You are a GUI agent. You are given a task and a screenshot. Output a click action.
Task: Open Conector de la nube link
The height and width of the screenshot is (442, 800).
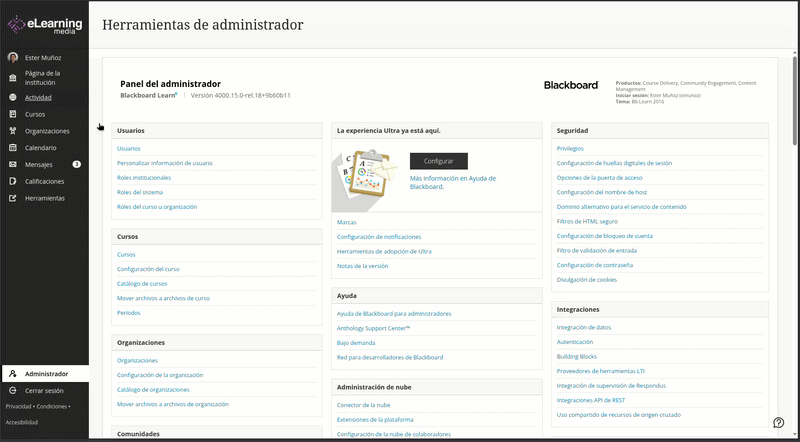click(x=364, y=405)
